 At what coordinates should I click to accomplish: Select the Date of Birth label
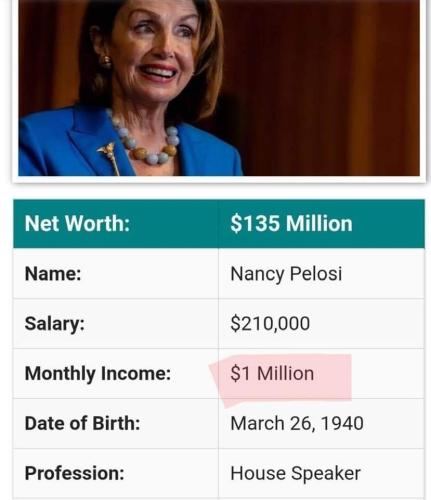tap(82, 423)
